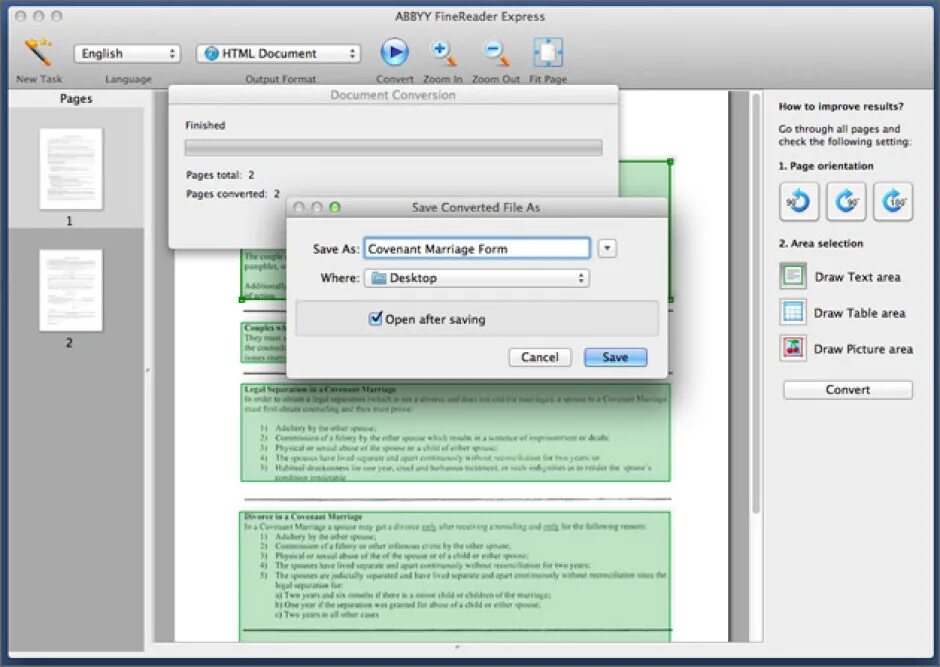Toggle Open after saving checkbox
The image size is (940, 667).
pos(375,318)
